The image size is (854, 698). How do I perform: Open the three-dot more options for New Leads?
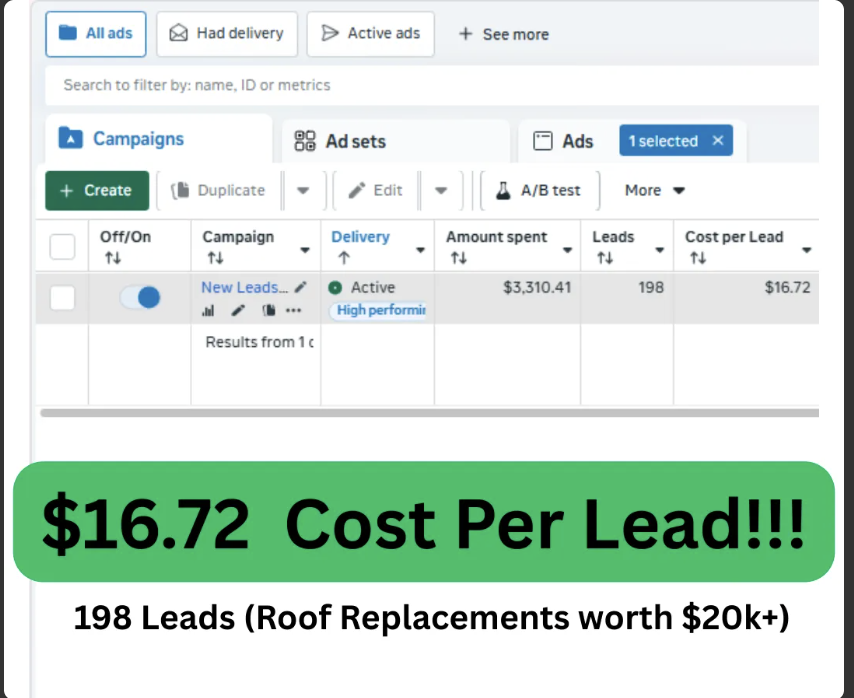pos(293,310)
